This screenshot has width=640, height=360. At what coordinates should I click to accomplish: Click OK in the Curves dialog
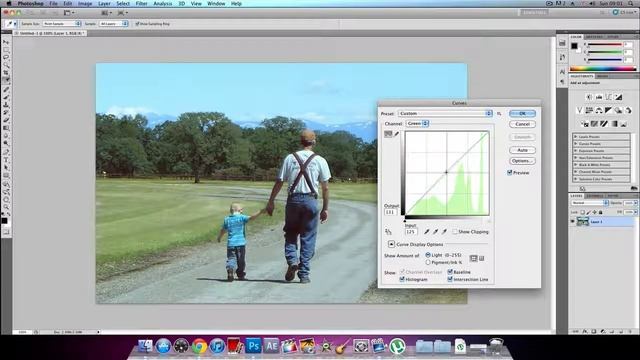pyautogui.click(x=522, y=113)
